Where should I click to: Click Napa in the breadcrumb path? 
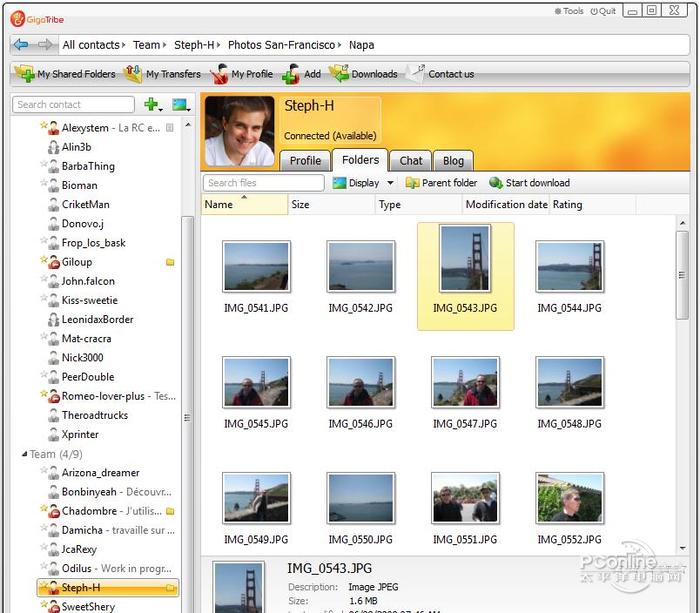tap(362, 45)
